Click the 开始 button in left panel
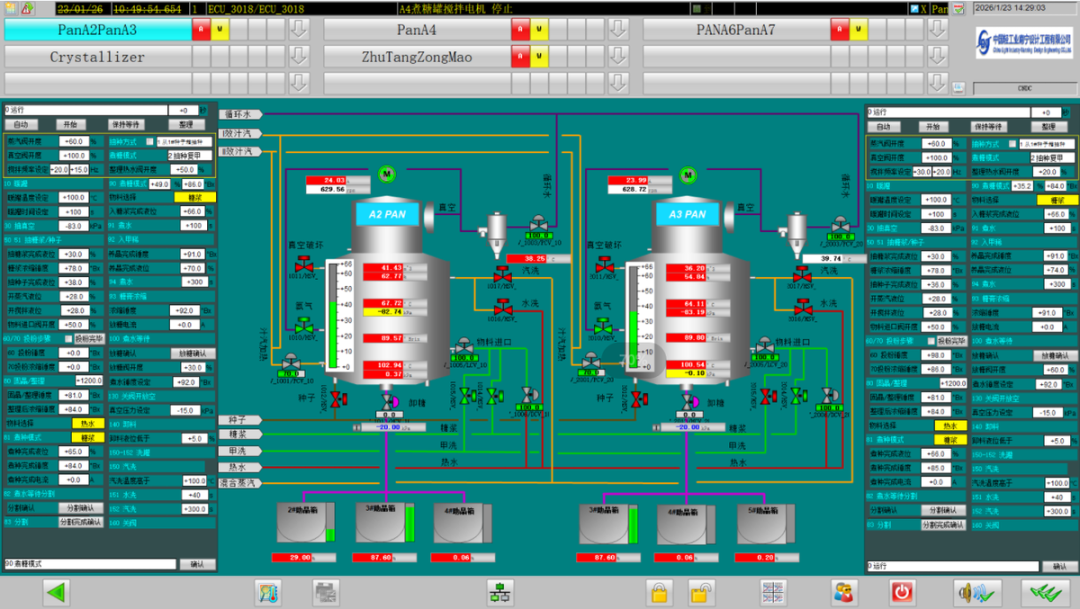The image size is (1080, 609). 71,125
